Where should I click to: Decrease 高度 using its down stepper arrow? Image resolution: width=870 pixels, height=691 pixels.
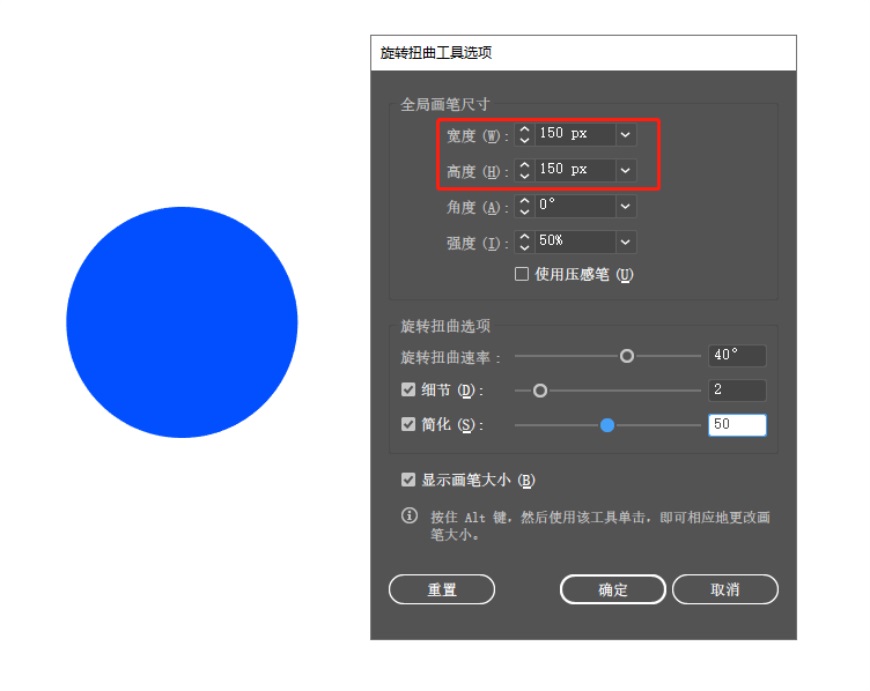[526, 174]
